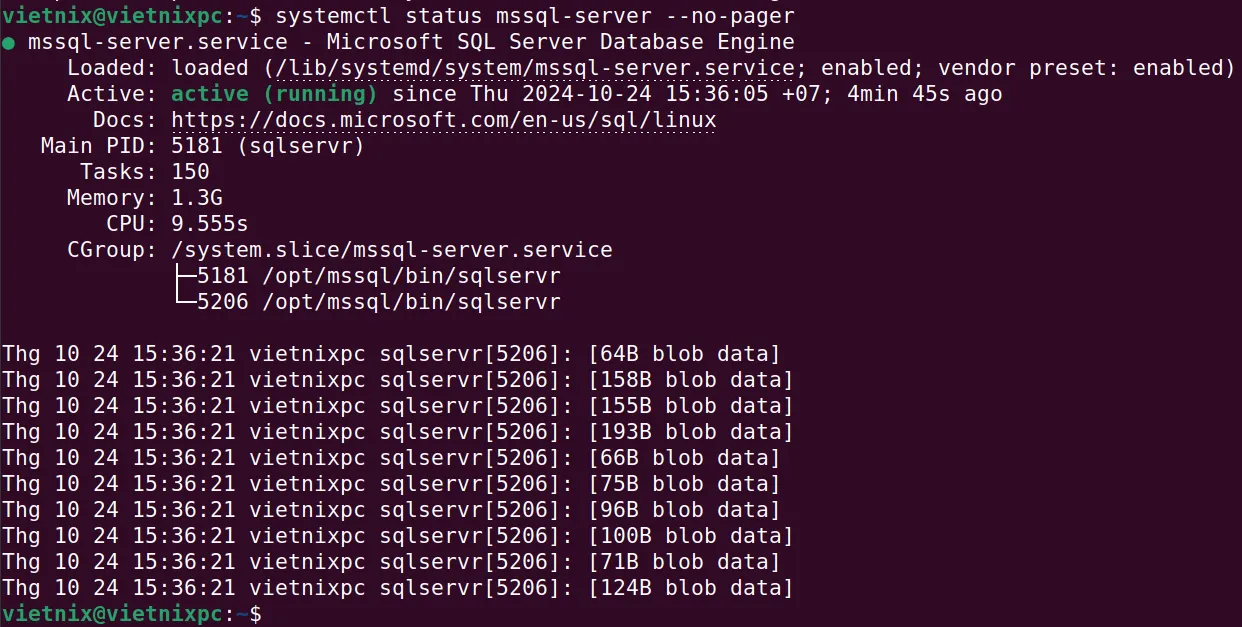Click the typed systemctl status command
This screenshot has height=627, width=1242.
point(535,16)
